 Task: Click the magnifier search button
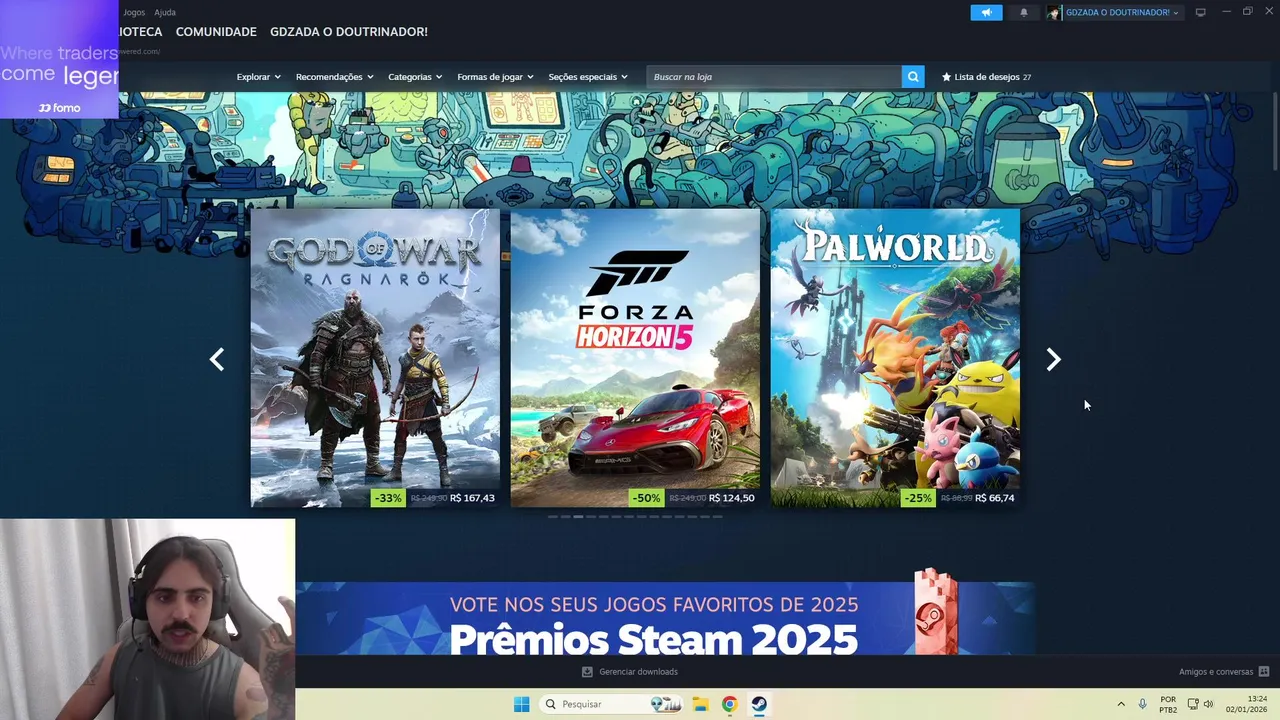913,76
